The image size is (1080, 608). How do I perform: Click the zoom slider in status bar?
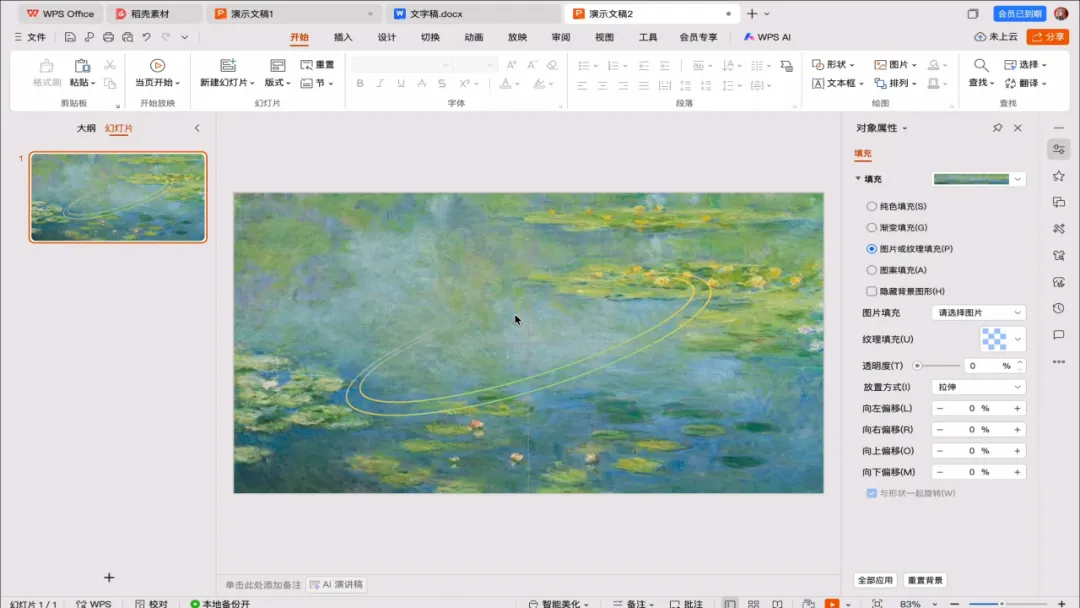[x=1008, y=604]
